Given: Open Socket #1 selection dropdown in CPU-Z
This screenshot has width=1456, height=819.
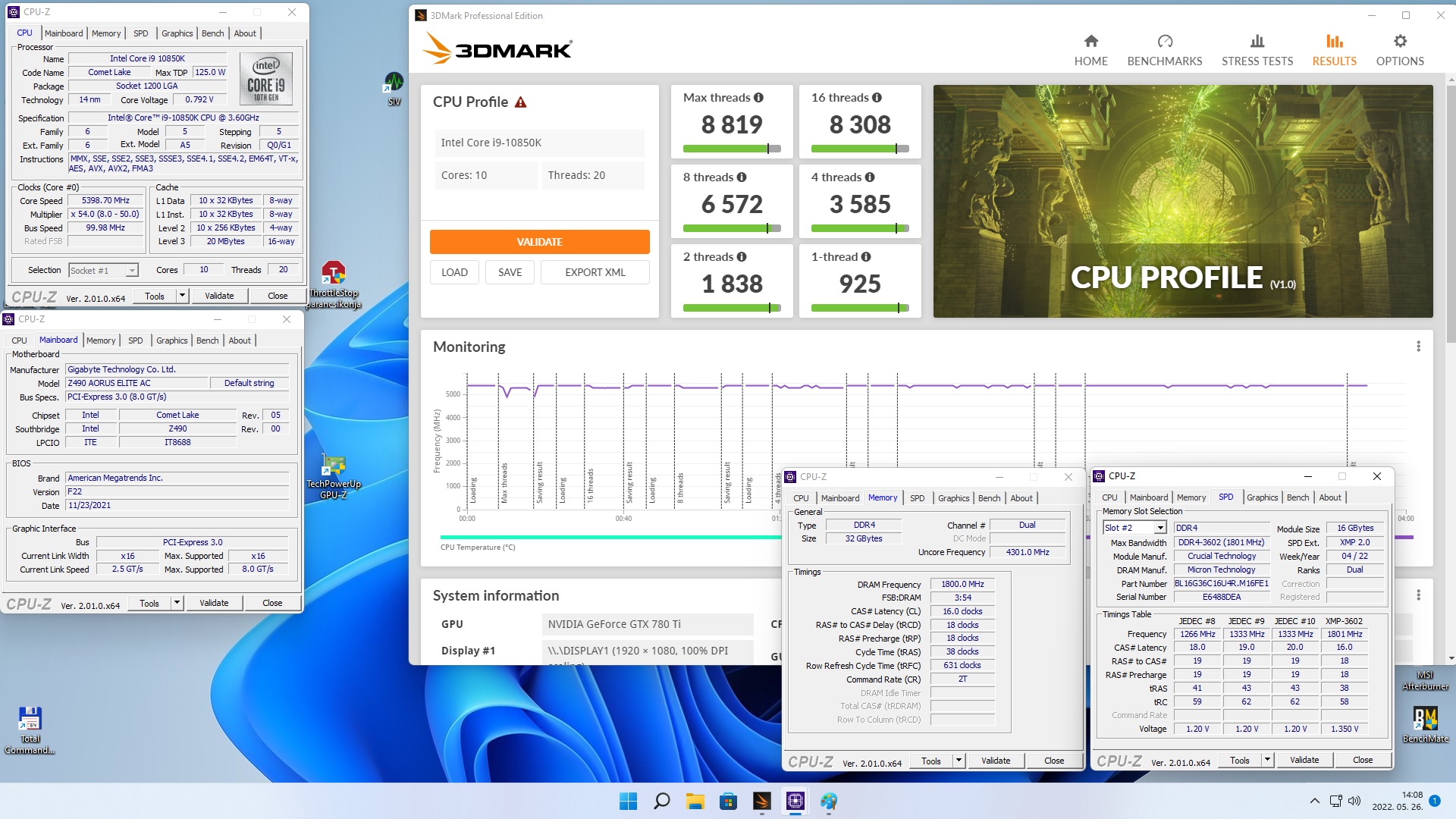Looking at the screenshot, I should 103,271.
